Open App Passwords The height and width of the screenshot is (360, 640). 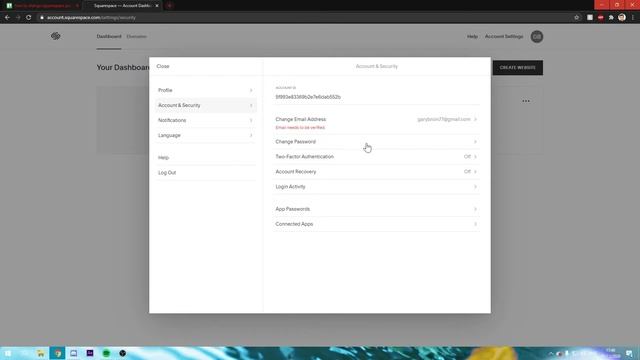pyautogui.click(x=376, y=209)
